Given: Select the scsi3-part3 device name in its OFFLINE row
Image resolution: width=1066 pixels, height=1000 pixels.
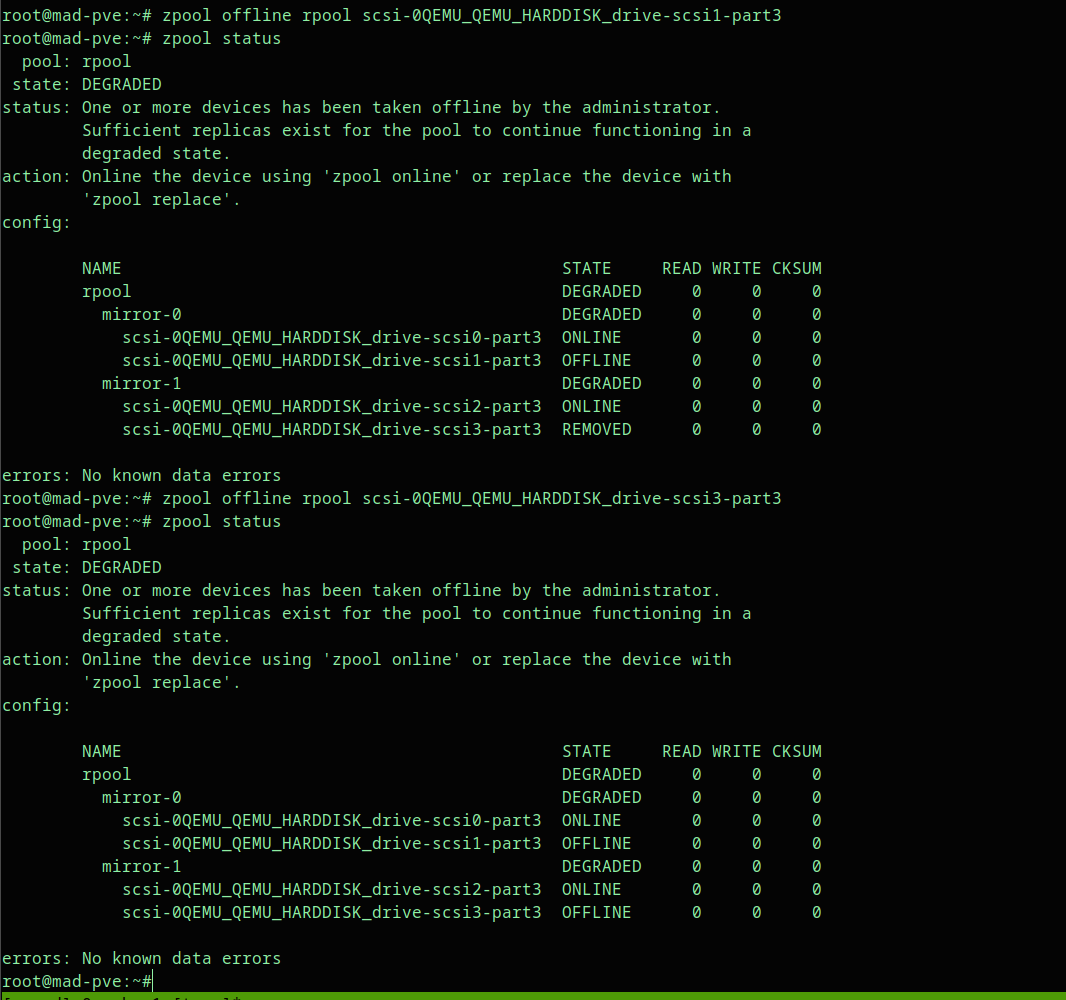Looking at the screenshot, I should pyautogui.click(x=332, y=913).
